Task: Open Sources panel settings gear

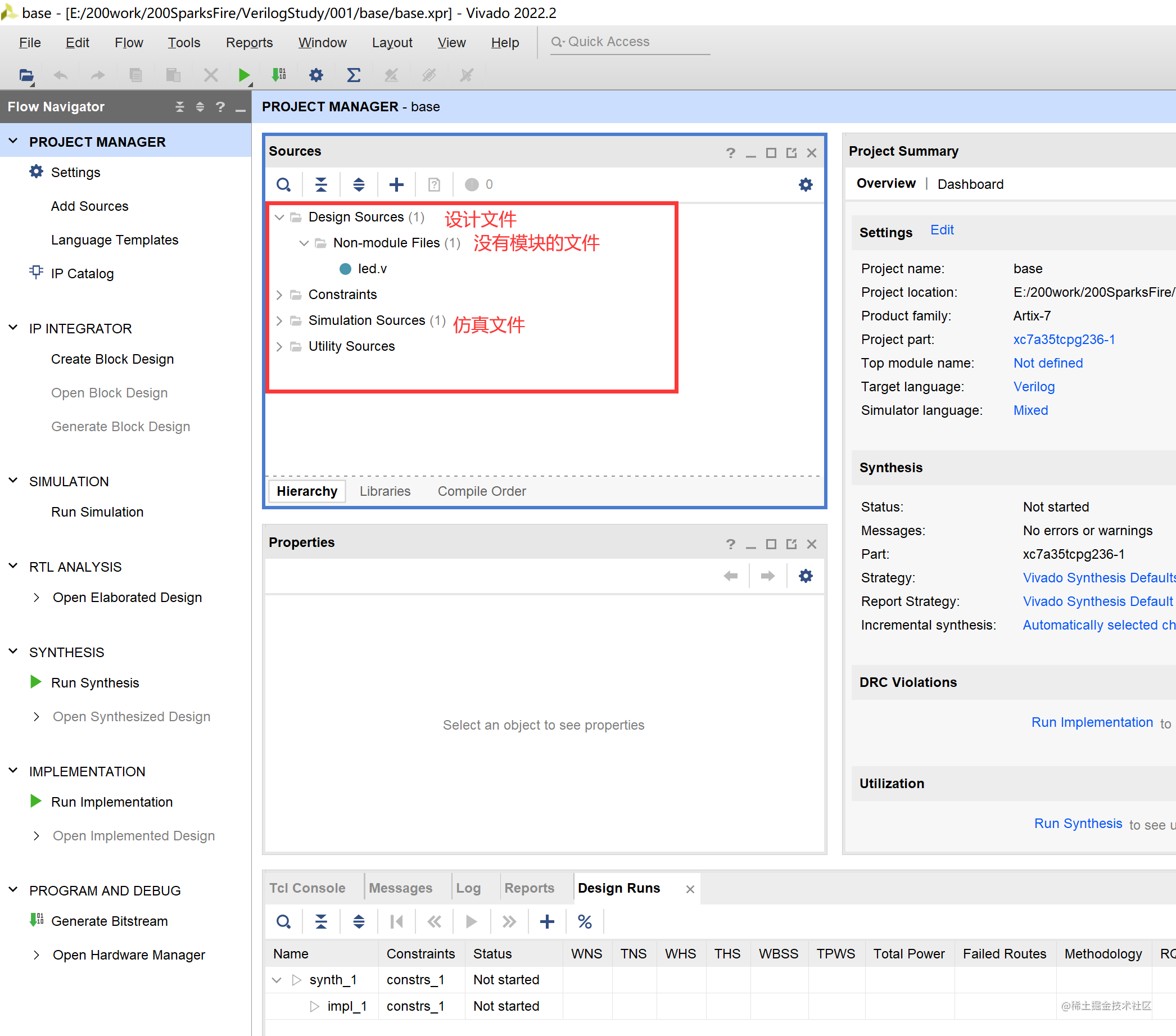Action: [806, 184]
